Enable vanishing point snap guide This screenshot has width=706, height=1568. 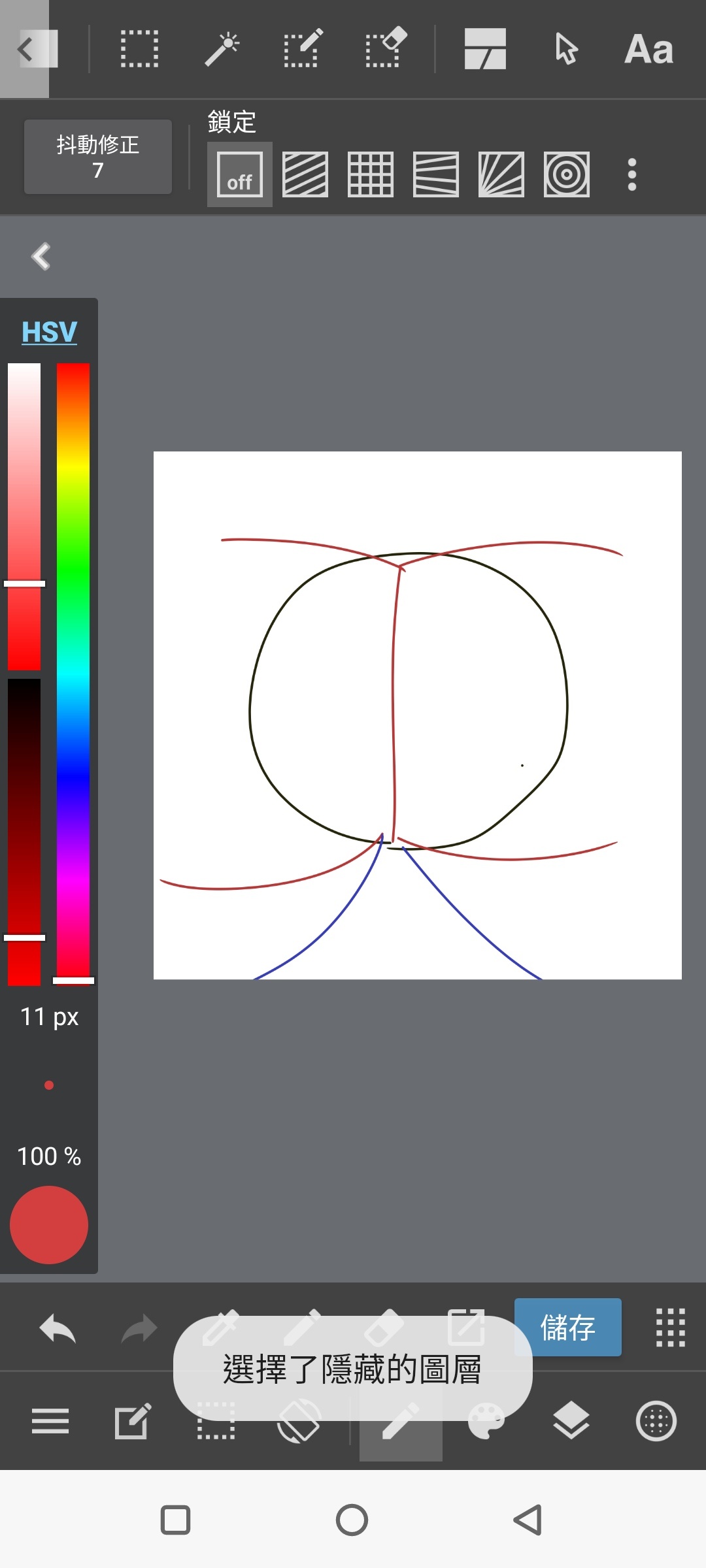(436, 174)
